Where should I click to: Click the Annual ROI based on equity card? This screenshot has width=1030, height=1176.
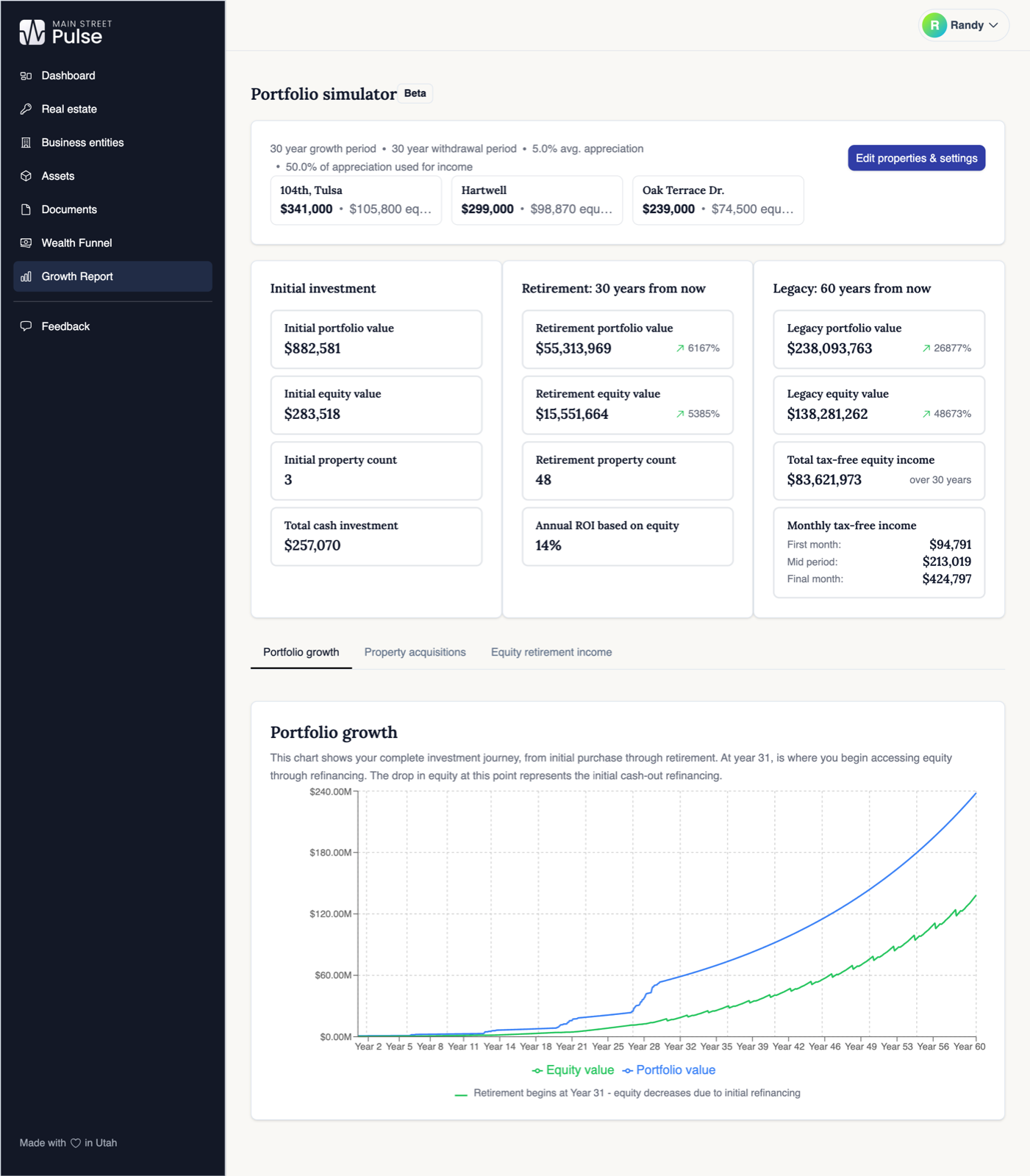coord(627,537)
